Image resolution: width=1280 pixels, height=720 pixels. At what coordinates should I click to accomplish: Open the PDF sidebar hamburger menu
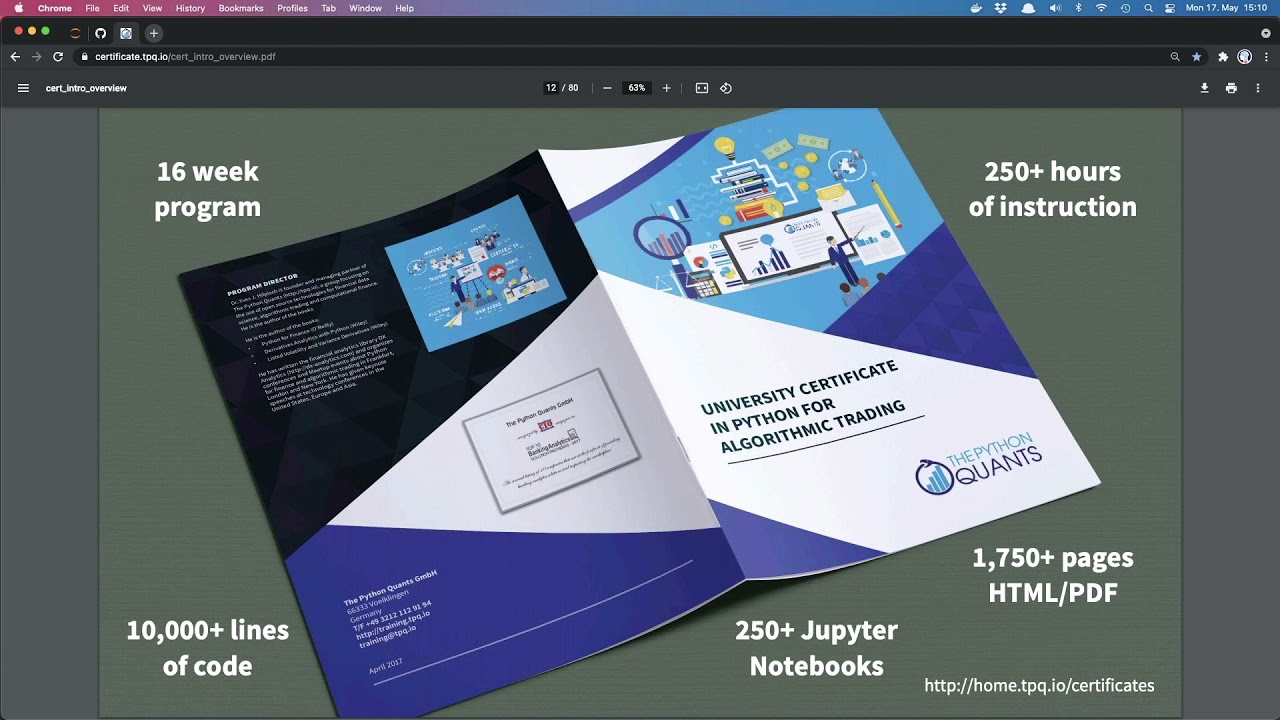(23, 88)
